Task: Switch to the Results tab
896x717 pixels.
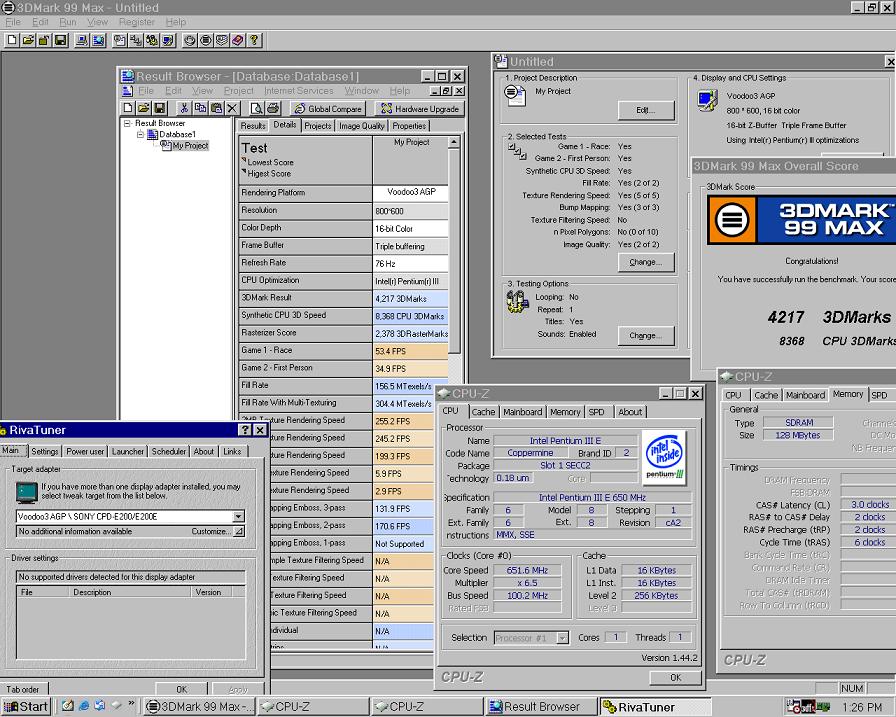Action: tap(253, 126)
